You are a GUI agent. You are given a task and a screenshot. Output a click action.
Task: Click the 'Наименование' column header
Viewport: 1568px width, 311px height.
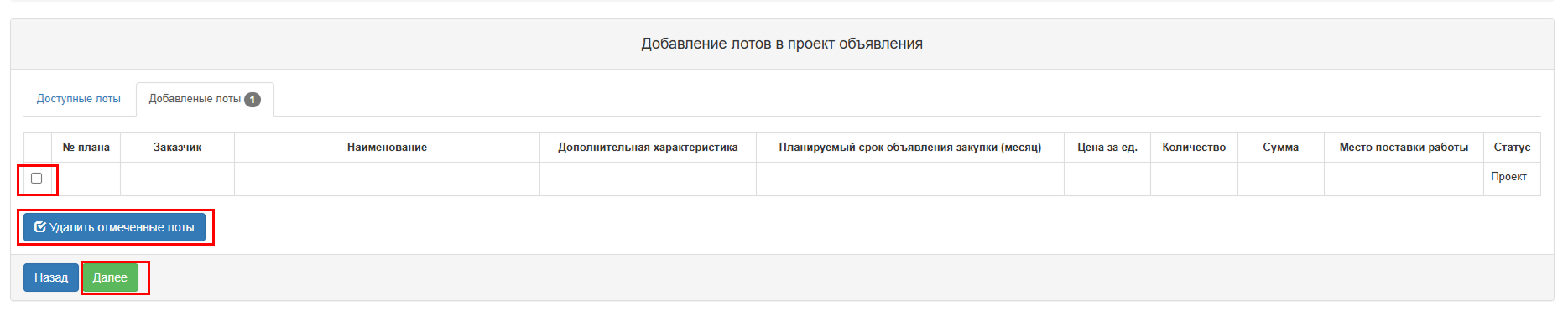[388, 148]
